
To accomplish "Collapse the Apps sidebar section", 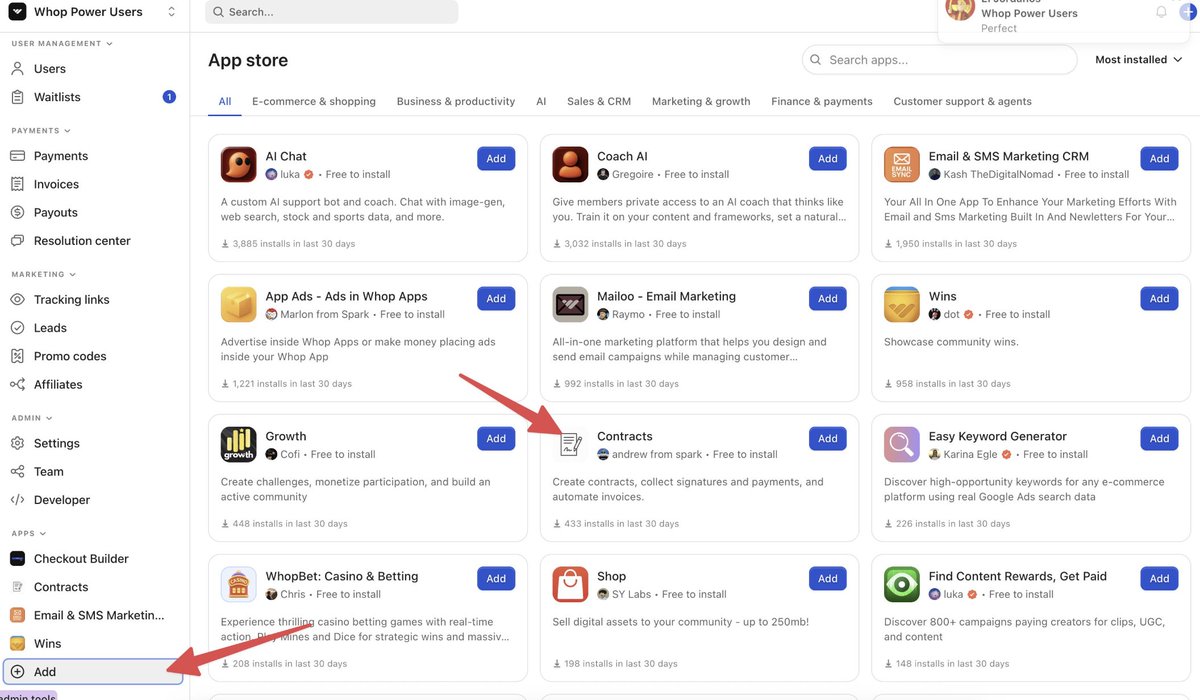I will (29, 534).
